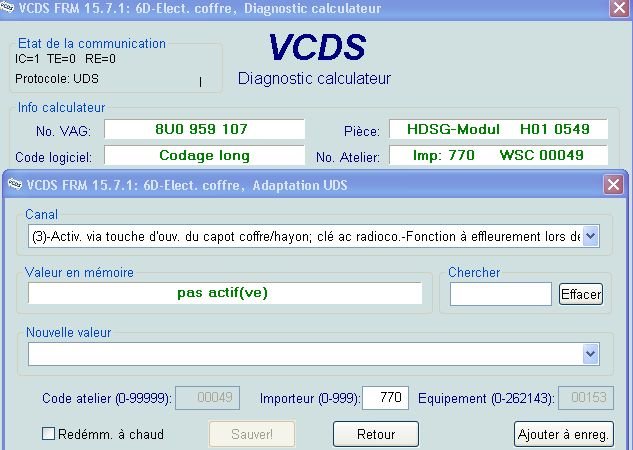Click the 'No. Atelier:' field label
The height and width of the screenshot is (450, 633).
(348, 157)
